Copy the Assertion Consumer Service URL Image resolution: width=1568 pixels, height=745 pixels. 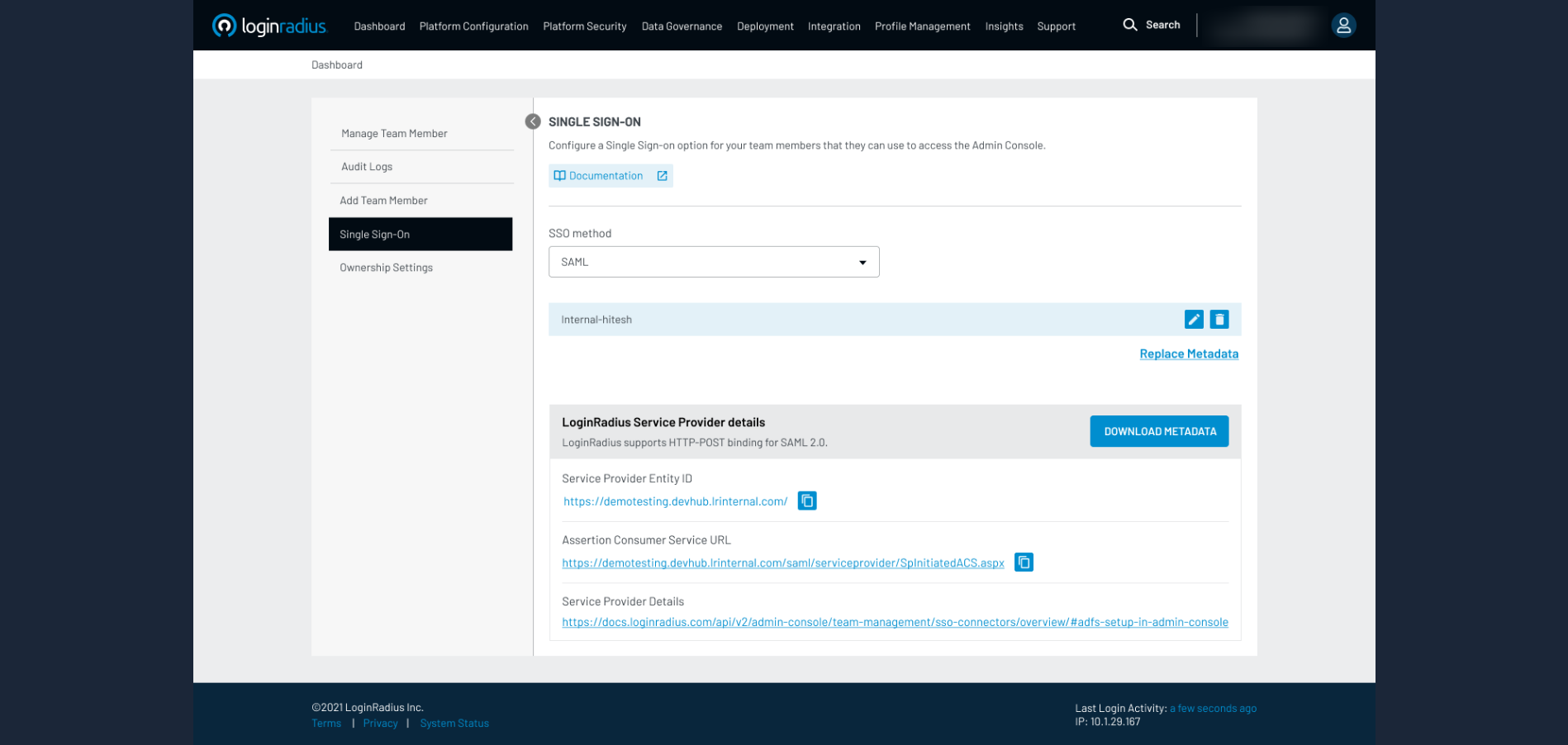1023,562
